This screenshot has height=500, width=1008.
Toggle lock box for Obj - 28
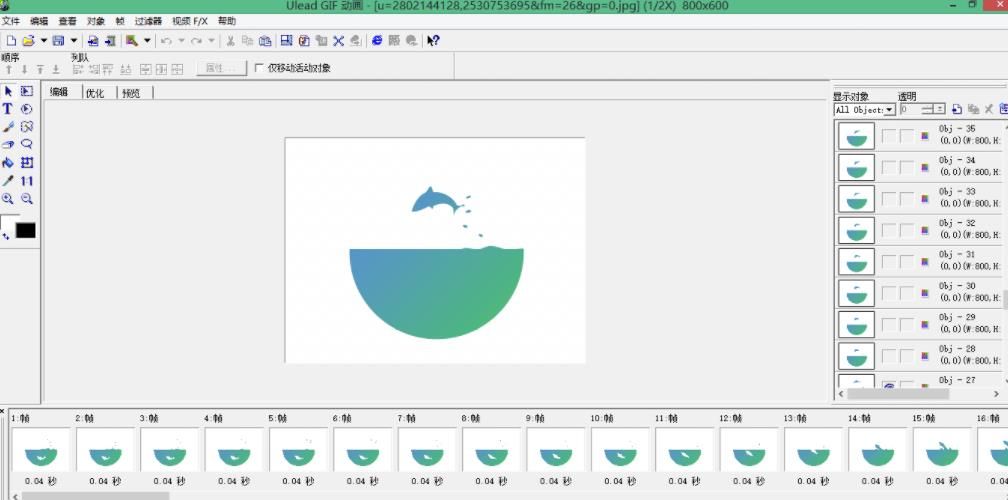[906, 356]
